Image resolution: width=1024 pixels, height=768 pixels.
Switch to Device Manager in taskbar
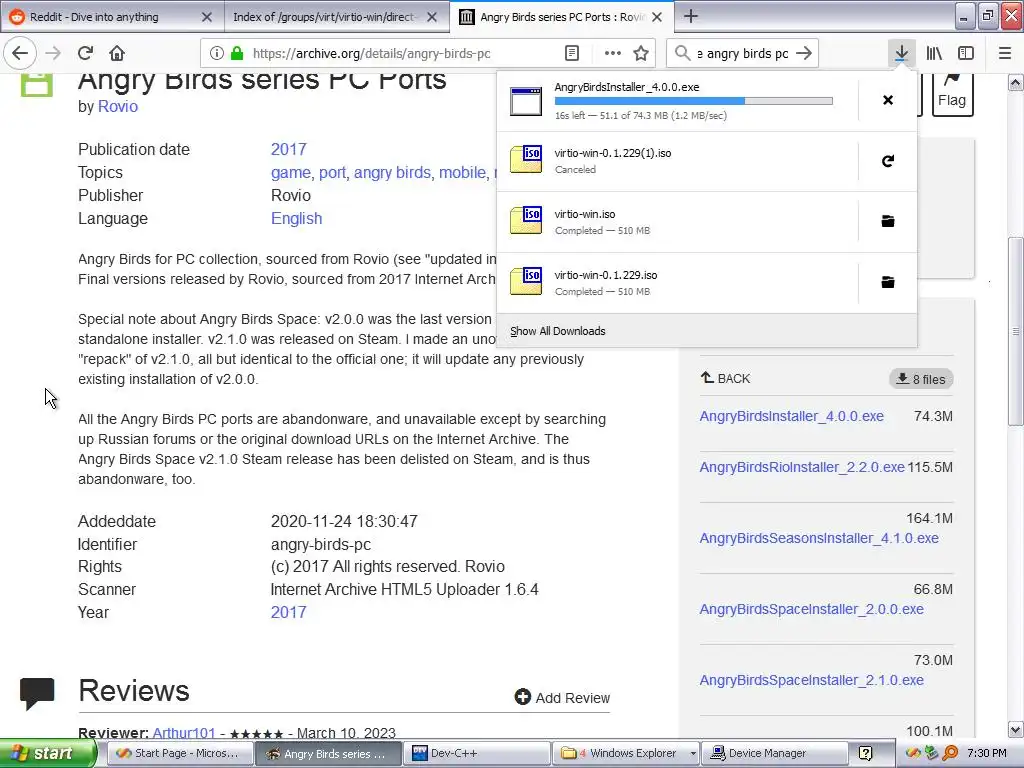click(775, 754)
